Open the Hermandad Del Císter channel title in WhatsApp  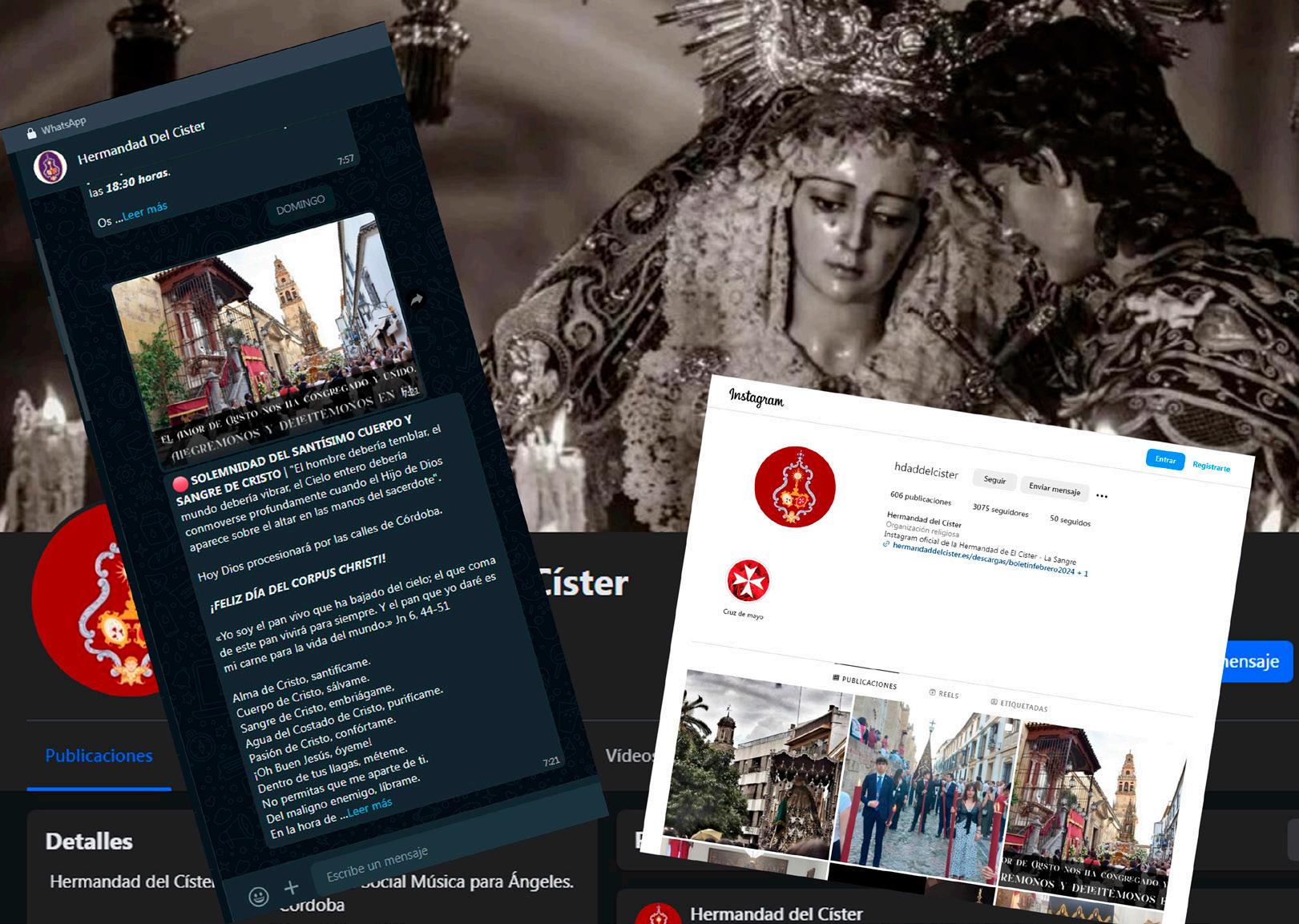[x=142, y=142]
